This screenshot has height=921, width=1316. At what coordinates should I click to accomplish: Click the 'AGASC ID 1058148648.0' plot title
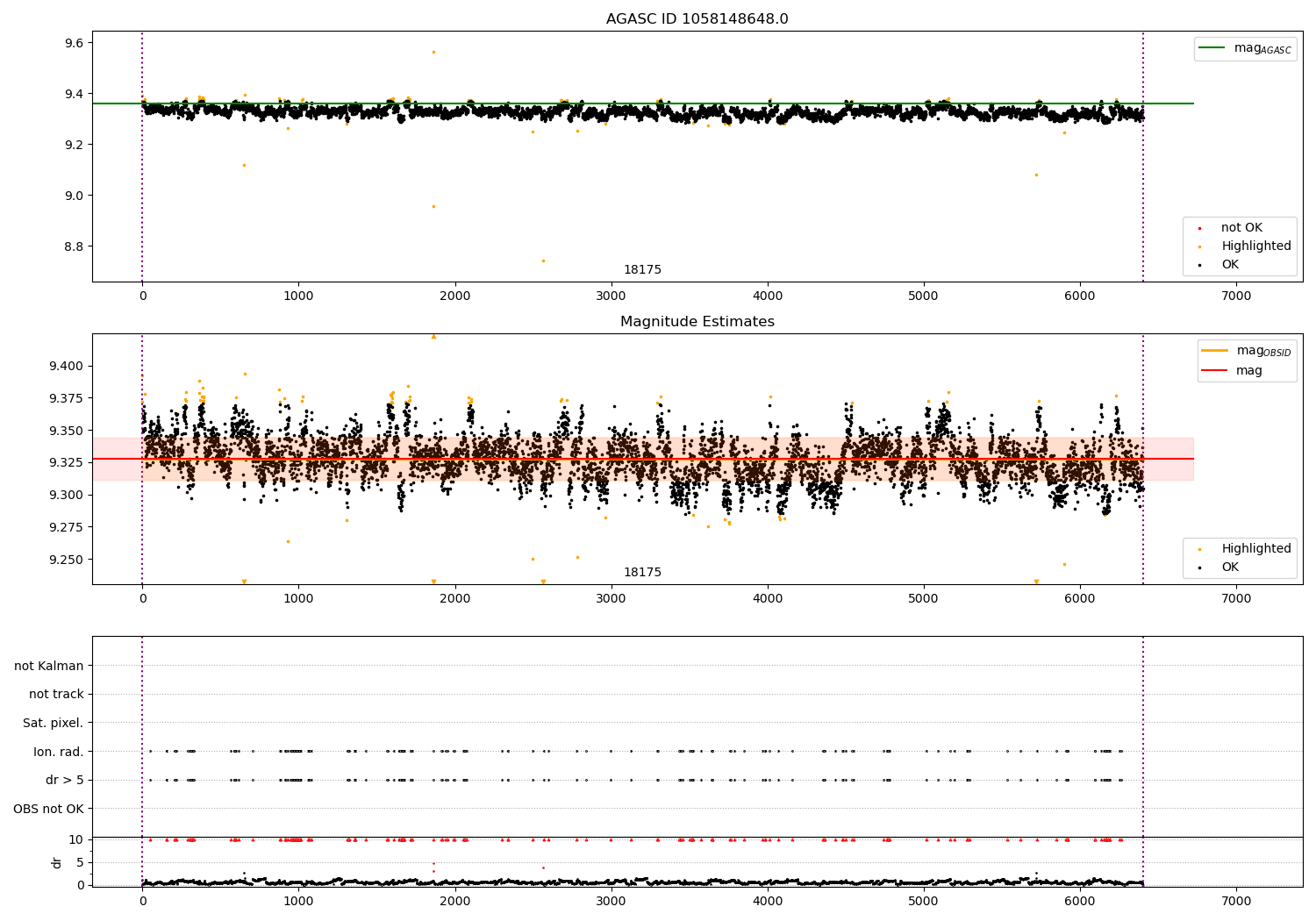point(697,19)
